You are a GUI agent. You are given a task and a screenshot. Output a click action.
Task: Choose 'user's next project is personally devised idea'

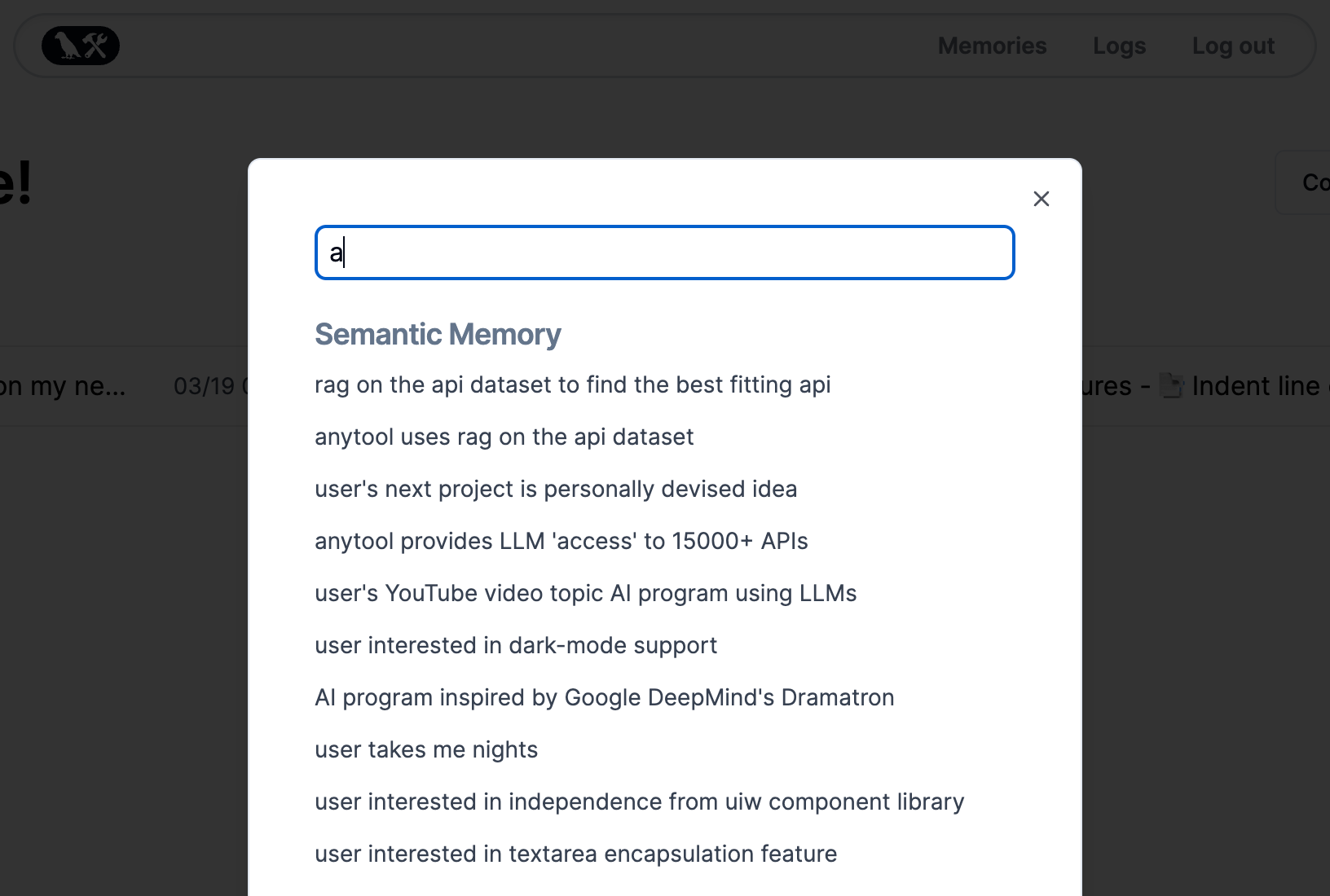tap(556, 489)
